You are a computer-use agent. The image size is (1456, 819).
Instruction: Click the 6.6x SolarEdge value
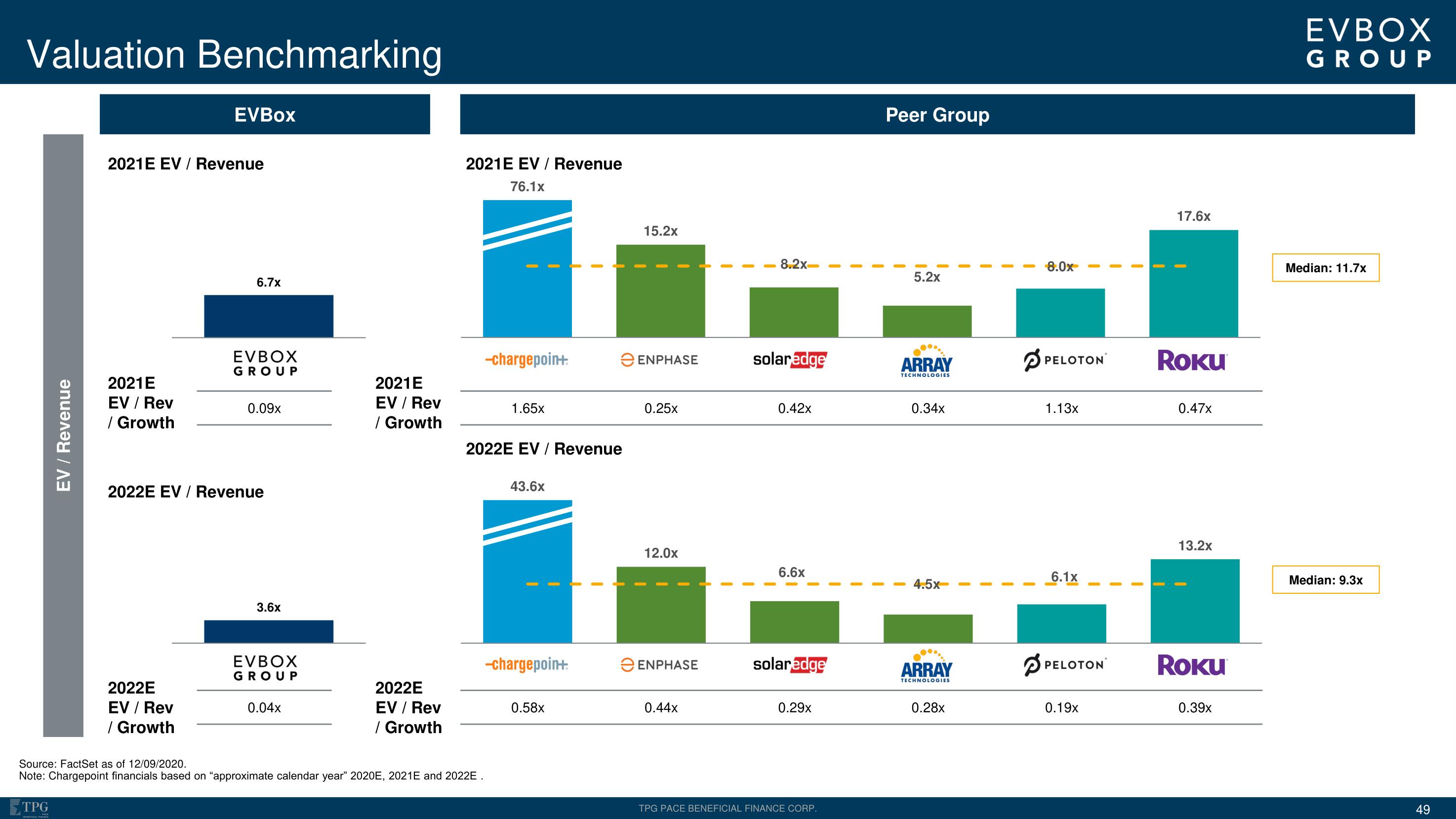click(x=791, y=572)
